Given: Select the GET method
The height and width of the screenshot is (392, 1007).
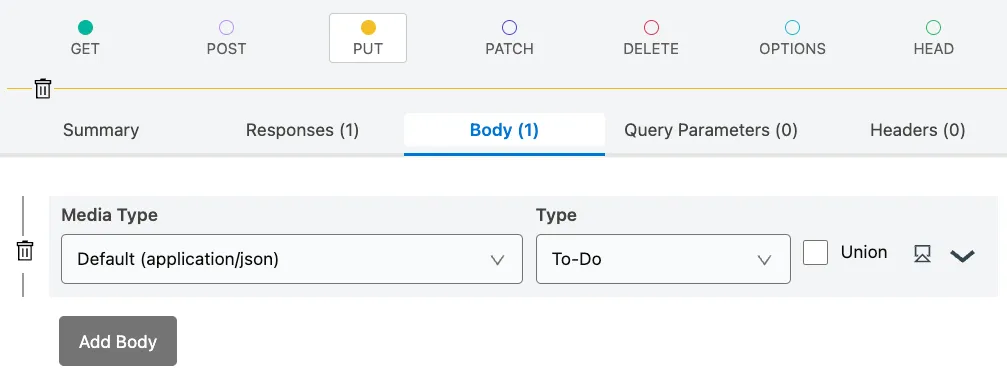Looking at the screenshot, I should (x=85, y=38).
